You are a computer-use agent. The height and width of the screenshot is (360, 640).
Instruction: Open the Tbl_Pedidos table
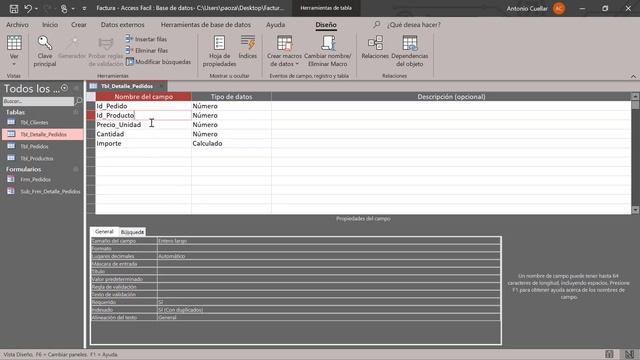pyautogui.click(x=34, y=147)
